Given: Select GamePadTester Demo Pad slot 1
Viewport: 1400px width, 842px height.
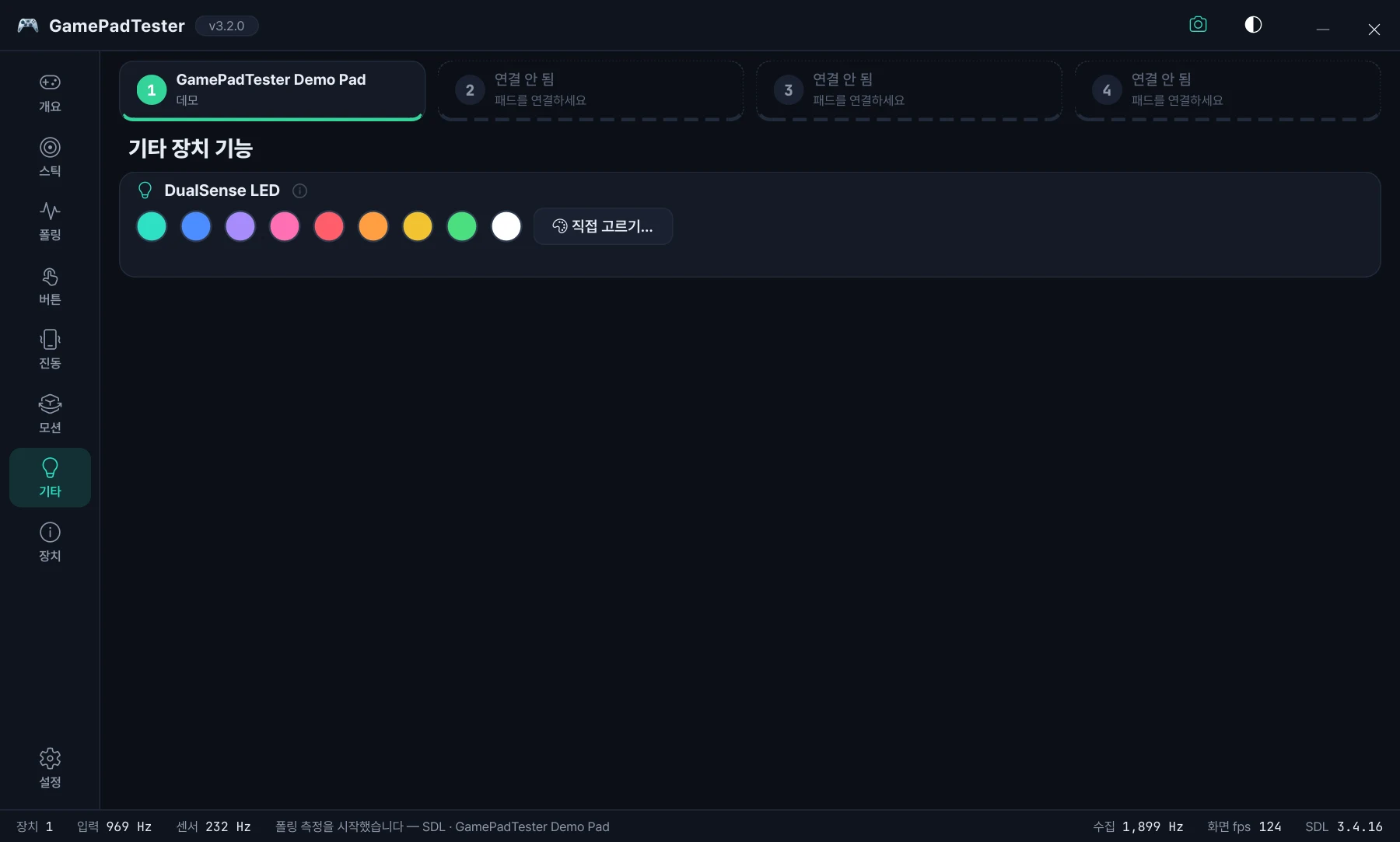Looking at the screenshot, I should coord(272,90).
